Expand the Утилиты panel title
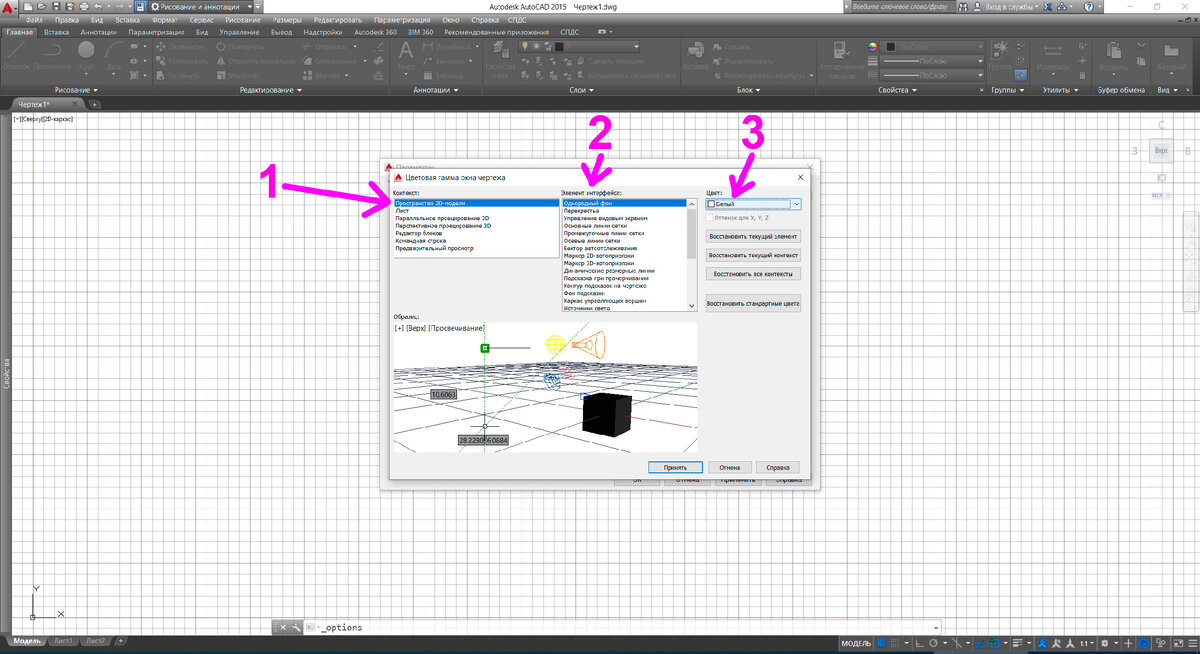The height and width of the screenshot is (654, 1200). click(1059, 90)
